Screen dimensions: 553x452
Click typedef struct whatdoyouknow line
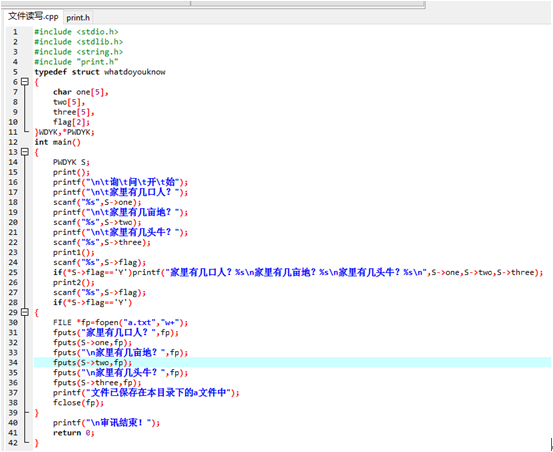point(100,72)
